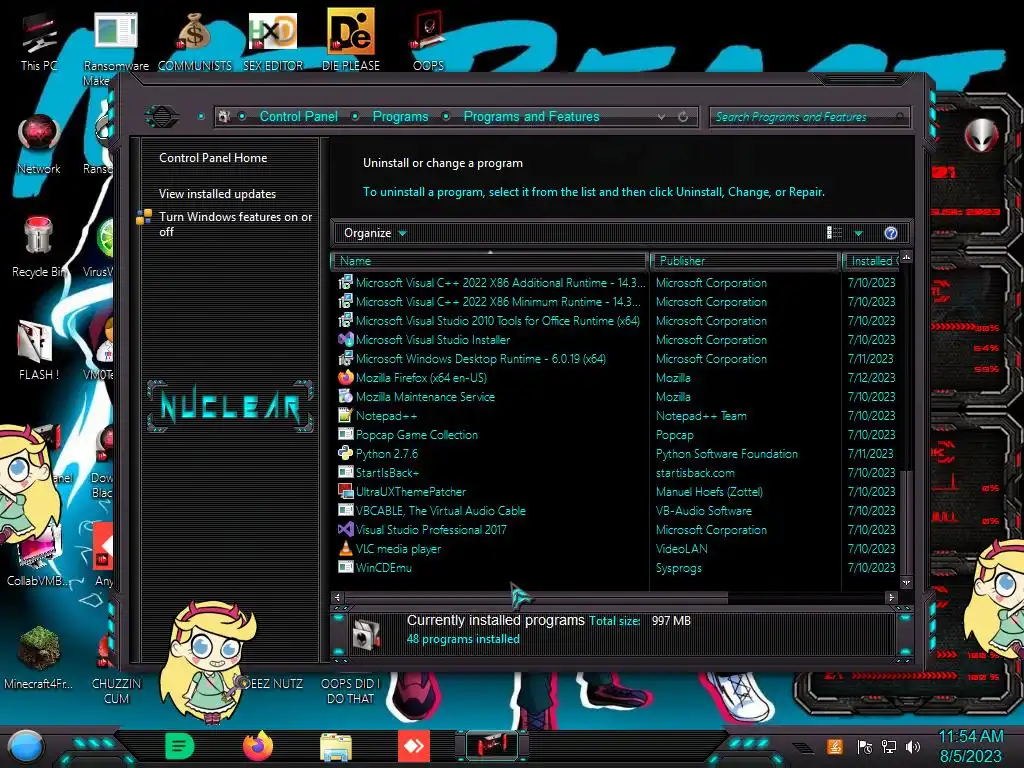Open the view options dropdown arrow
The image size is (1024, 768).
tap(858, 233)
